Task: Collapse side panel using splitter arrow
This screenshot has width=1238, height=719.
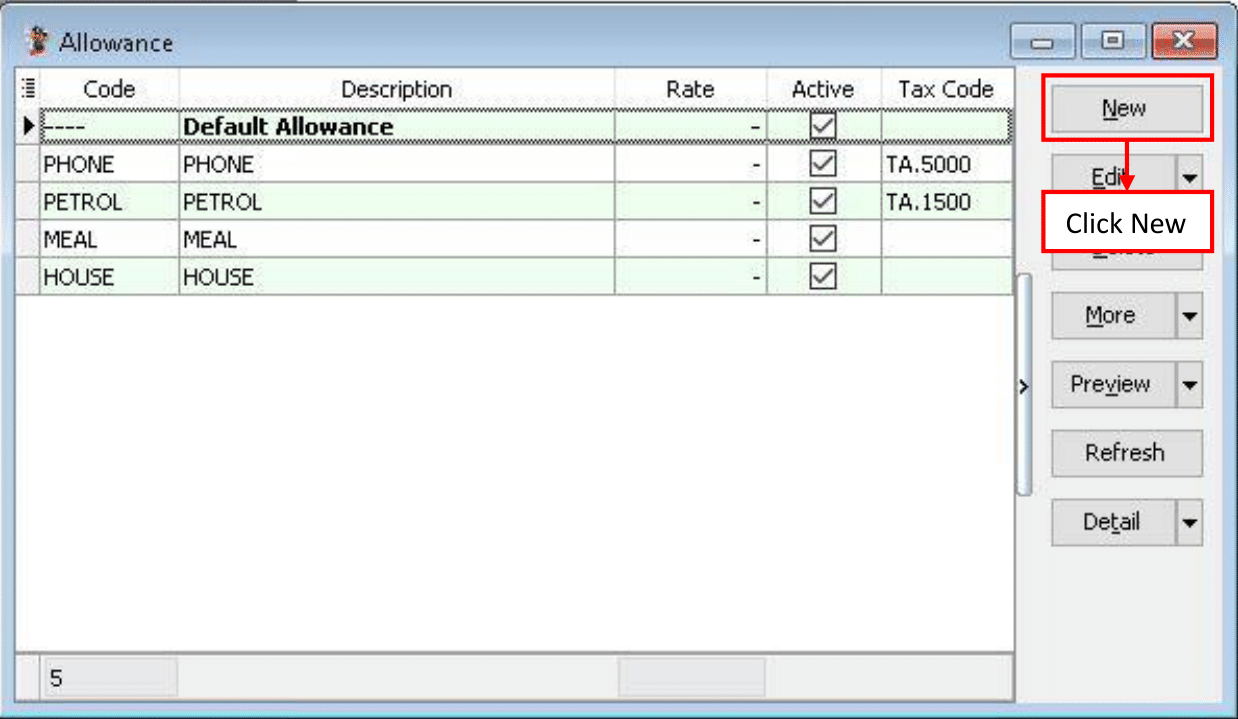Action: [x=1023, y=386]
